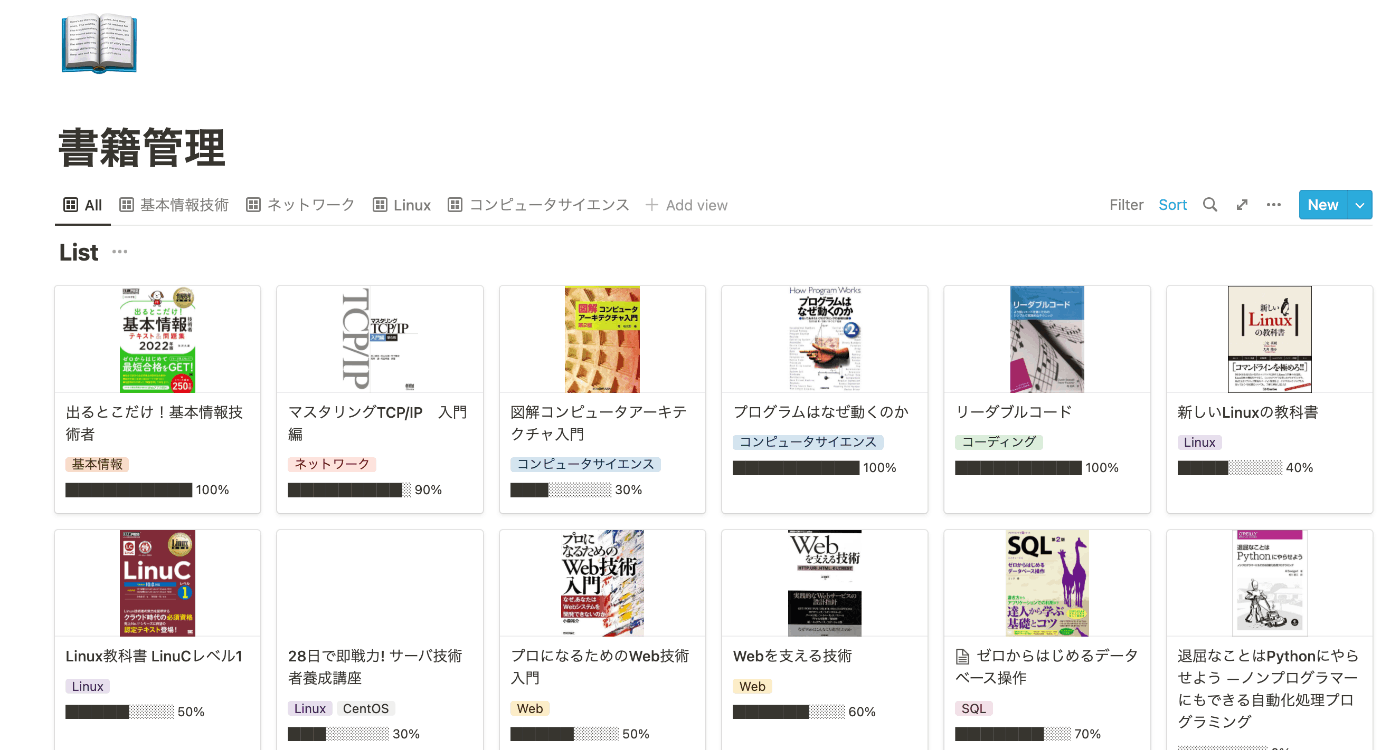The height and width of the screenshot is (750, 1400).
Task: Switch to the コンピュータサイエンス view tab
Action: [539, 205]
